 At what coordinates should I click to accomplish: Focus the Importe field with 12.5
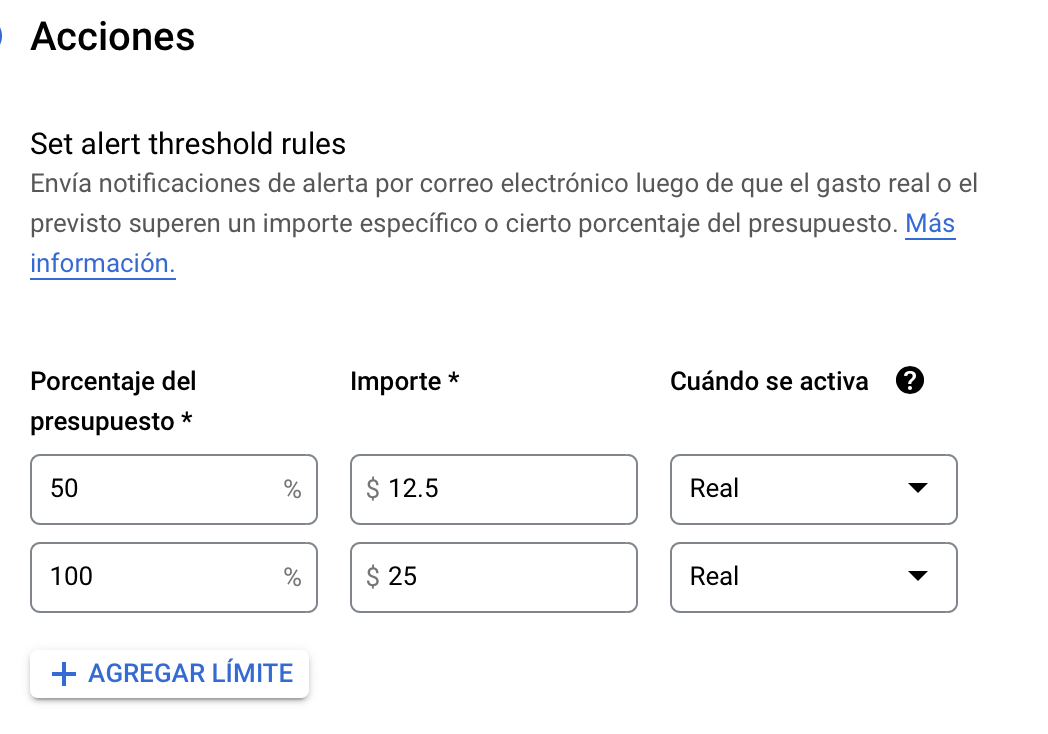coord(494,489)
